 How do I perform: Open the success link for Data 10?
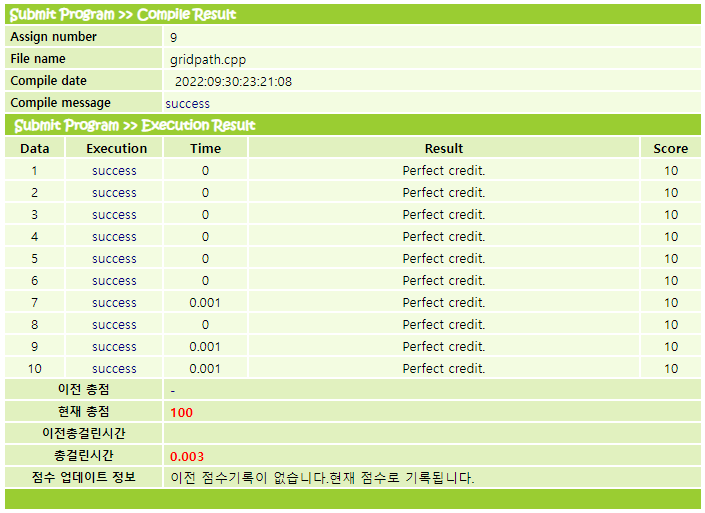pyautogui.click(x=114, y=369)
